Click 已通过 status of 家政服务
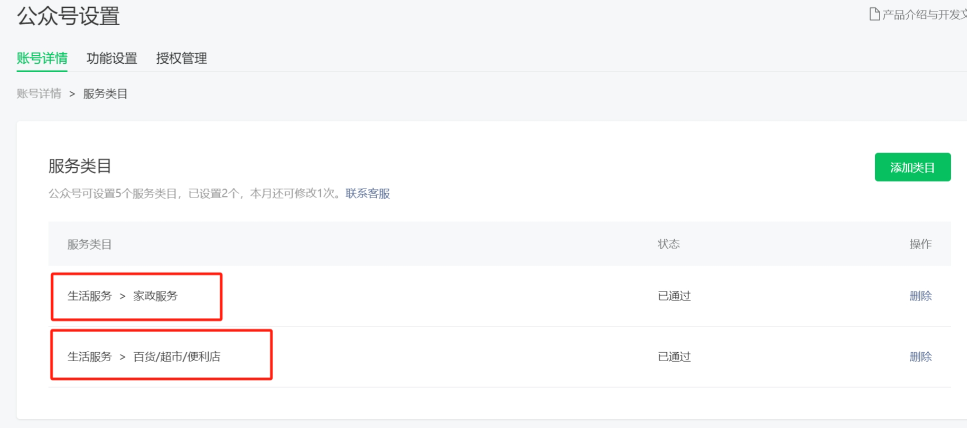 [x=674, y=296]
